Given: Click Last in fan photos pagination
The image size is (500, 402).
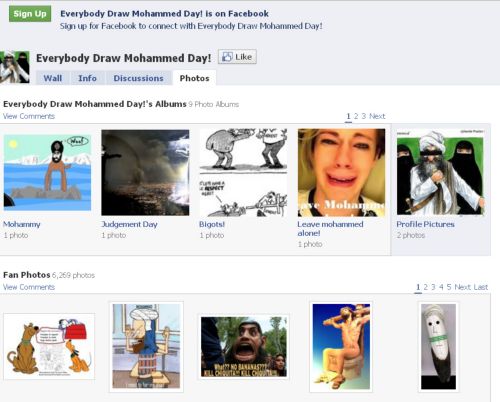Looking at the screenshot, I should 481,287.
